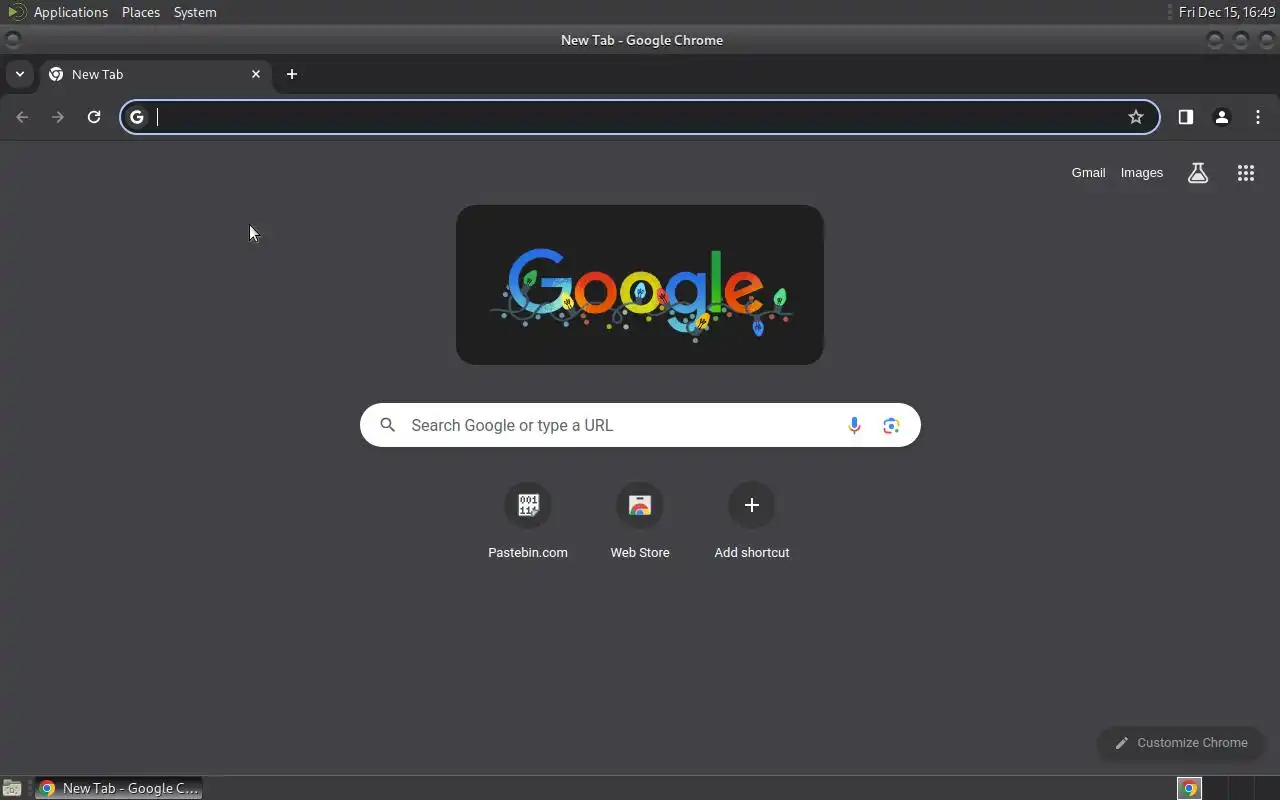1280x800 pixels.
Task: Open the tab search dropdown arrow
Action: [19, 74]
